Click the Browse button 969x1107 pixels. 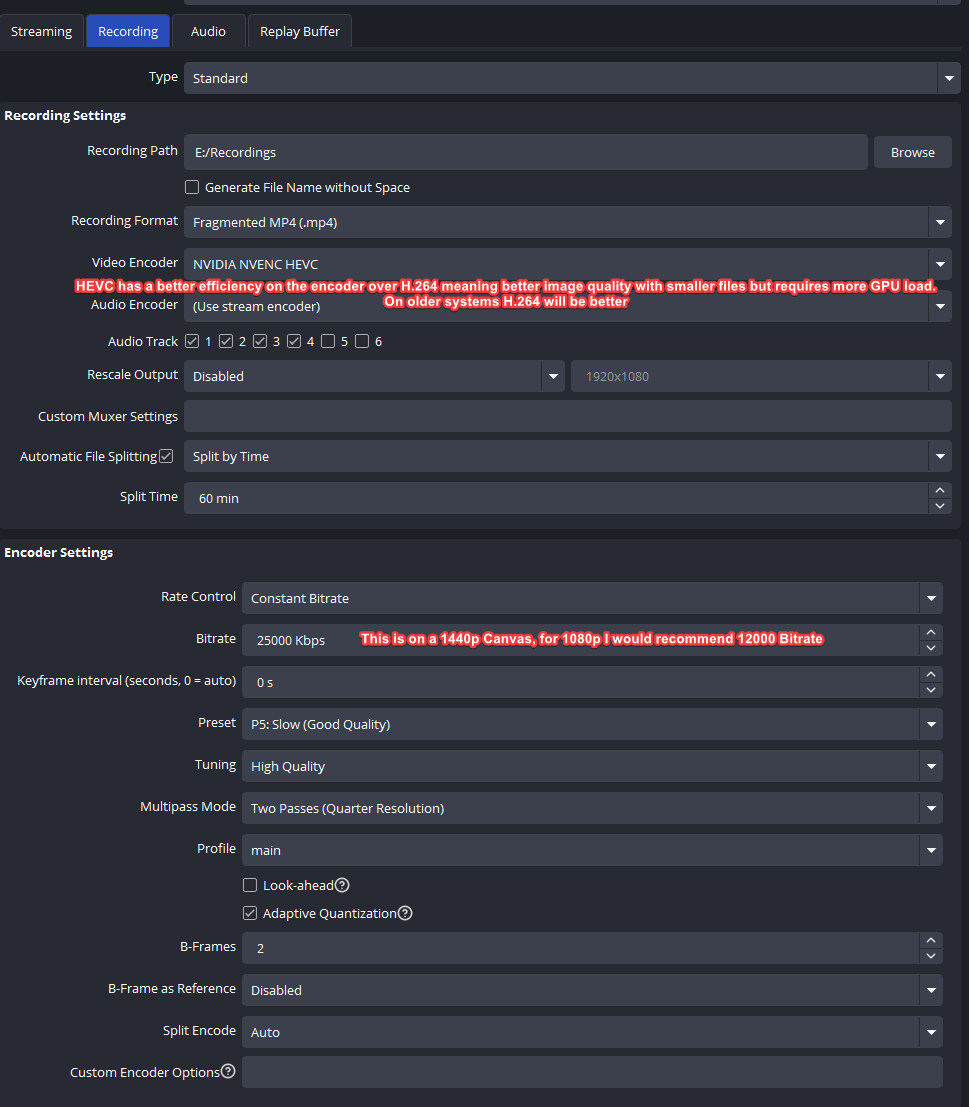tap(913, 152)
